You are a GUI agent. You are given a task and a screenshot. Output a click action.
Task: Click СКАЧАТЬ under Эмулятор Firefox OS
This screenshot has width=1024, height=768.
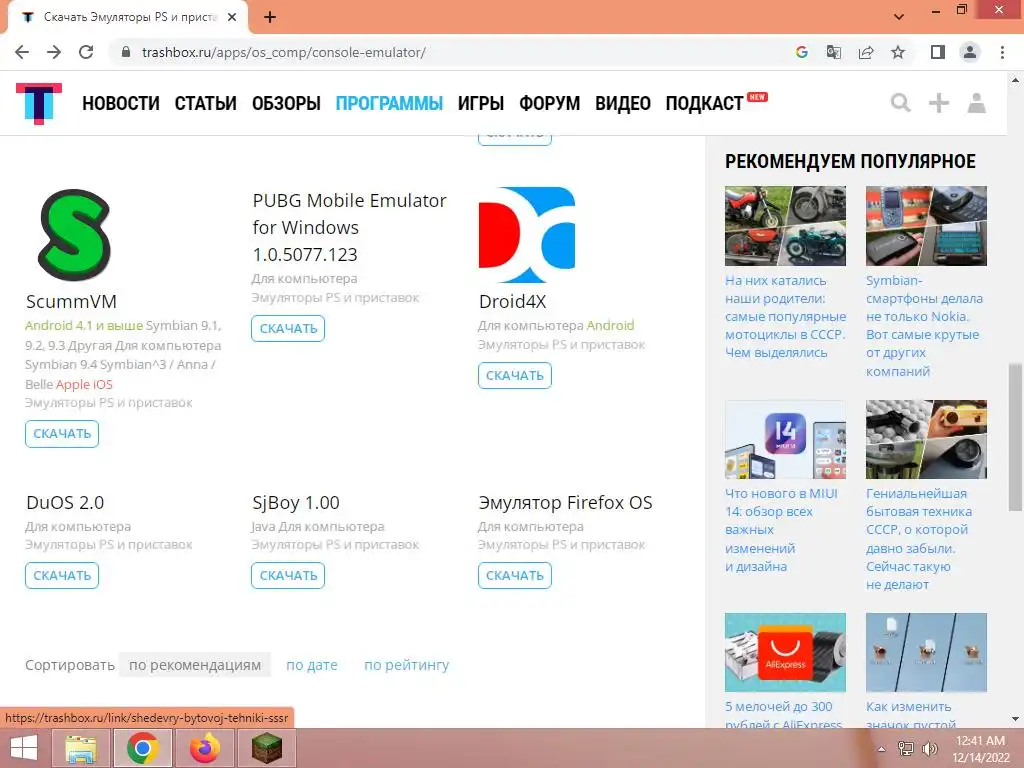(515, 575)
